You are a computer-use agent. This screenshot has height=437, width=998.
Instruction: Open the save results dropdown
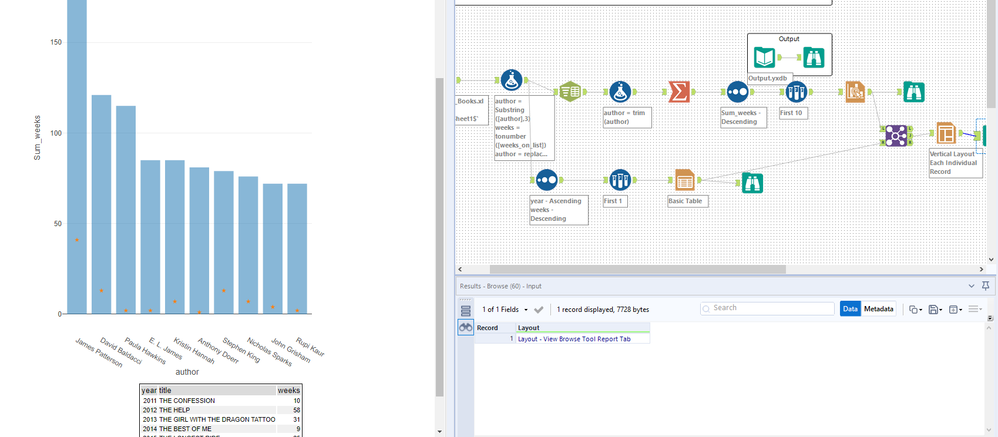[936, 310]
